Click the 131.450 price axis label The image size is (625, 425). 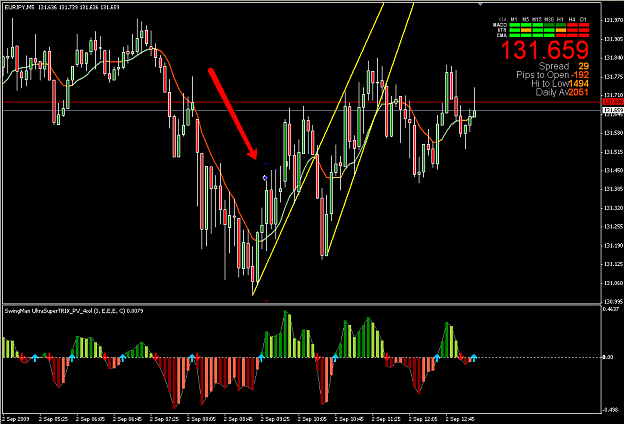(x=614, y=171)
